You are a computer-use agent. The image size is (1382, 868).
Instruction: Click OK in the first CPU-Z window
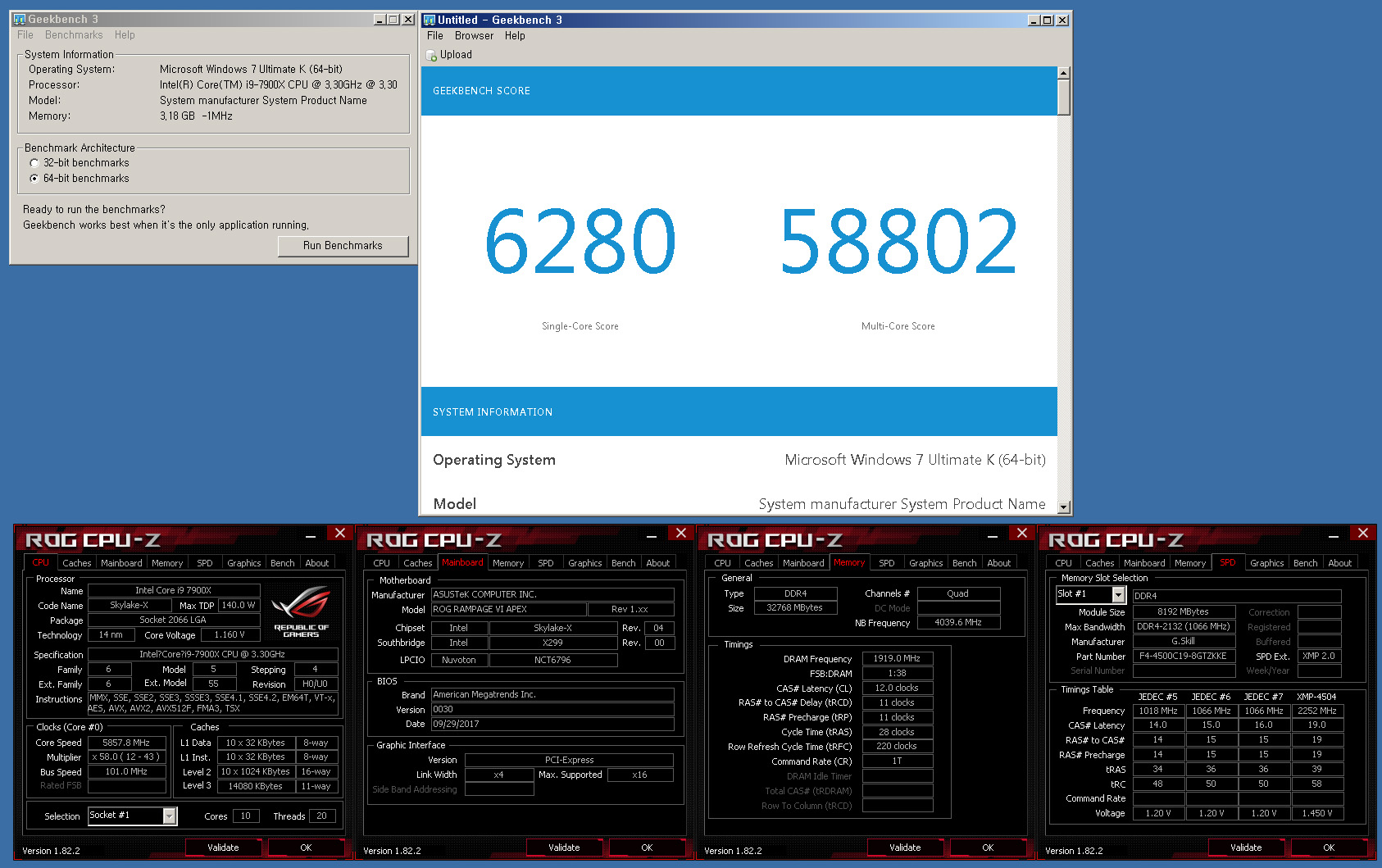tap(306, 848)
